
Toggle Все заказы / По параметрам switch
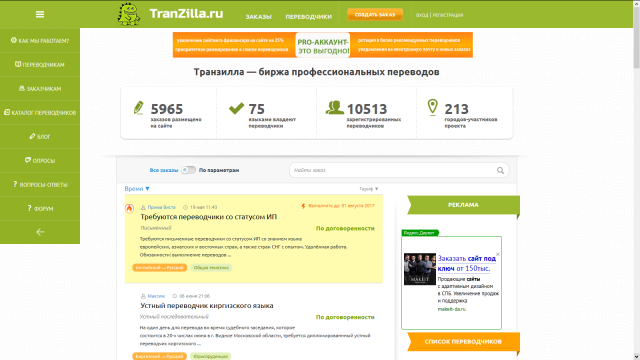(x=188, y=170)
